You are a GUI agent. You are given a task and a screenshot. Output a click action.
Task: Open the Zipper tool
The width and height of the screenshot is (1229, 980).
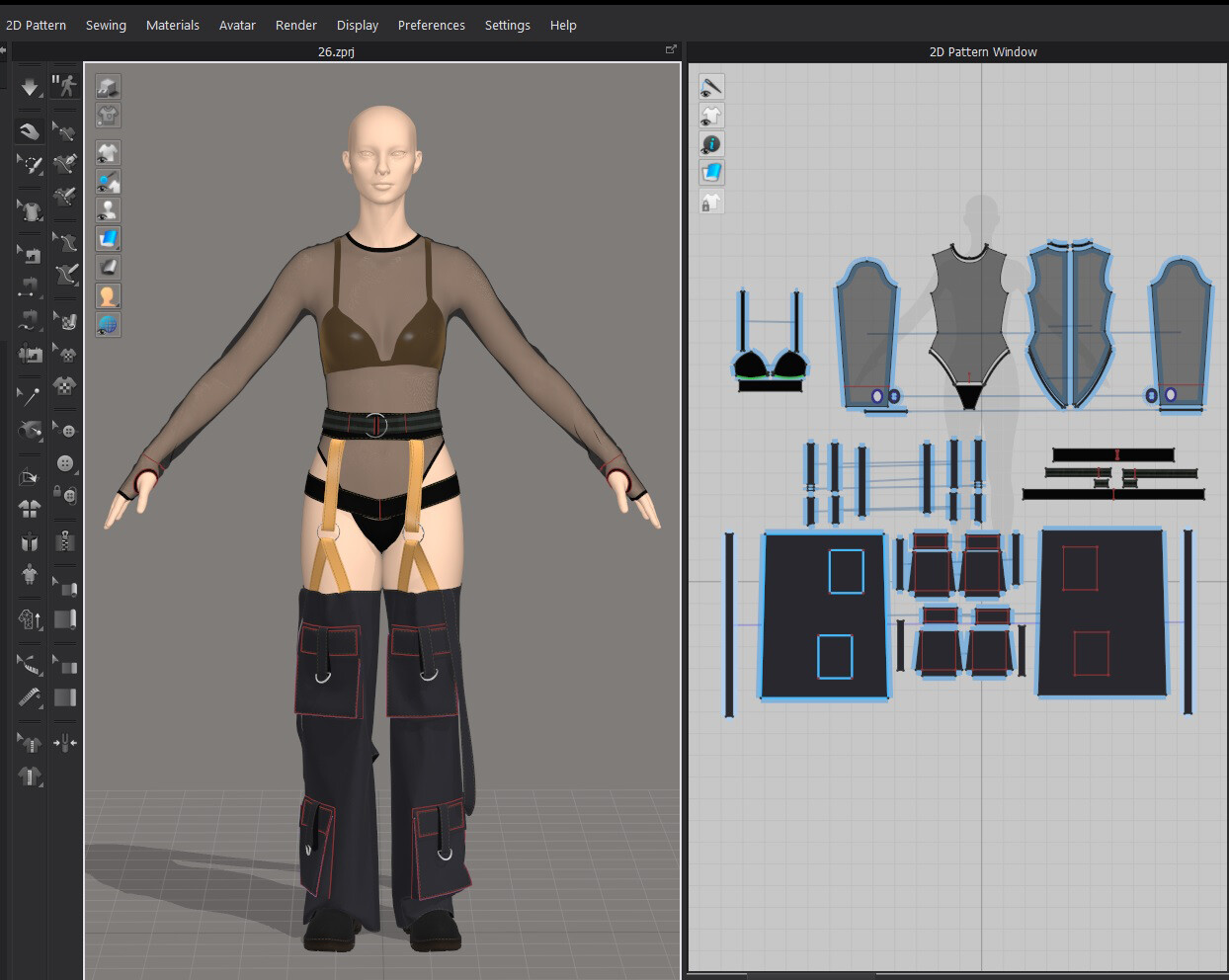[65, 540]
